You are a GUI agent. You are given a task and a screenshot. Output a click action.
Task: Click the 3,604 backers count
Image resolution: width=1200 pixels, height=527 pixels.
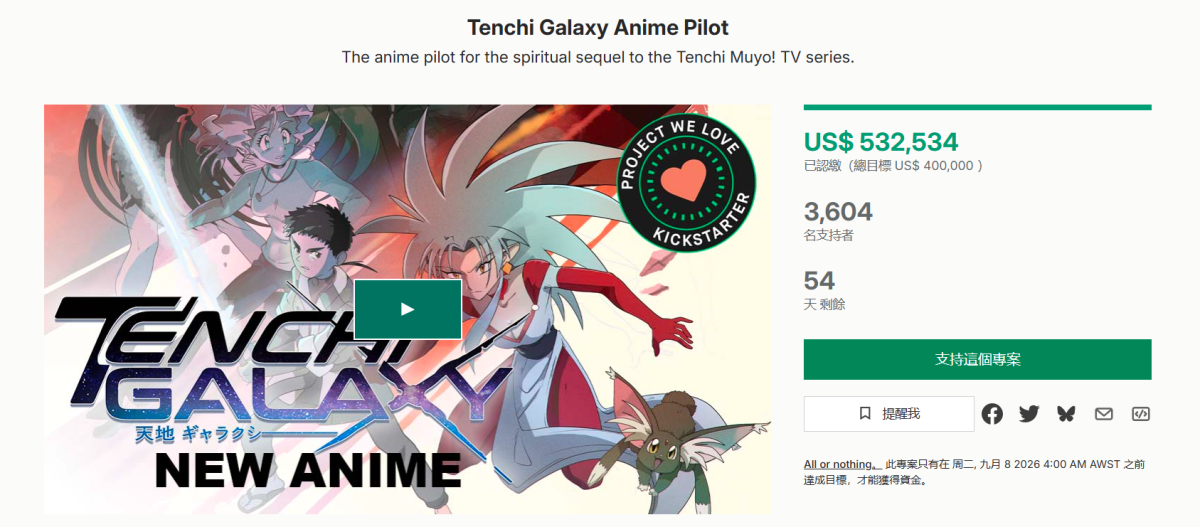(838, 211)
